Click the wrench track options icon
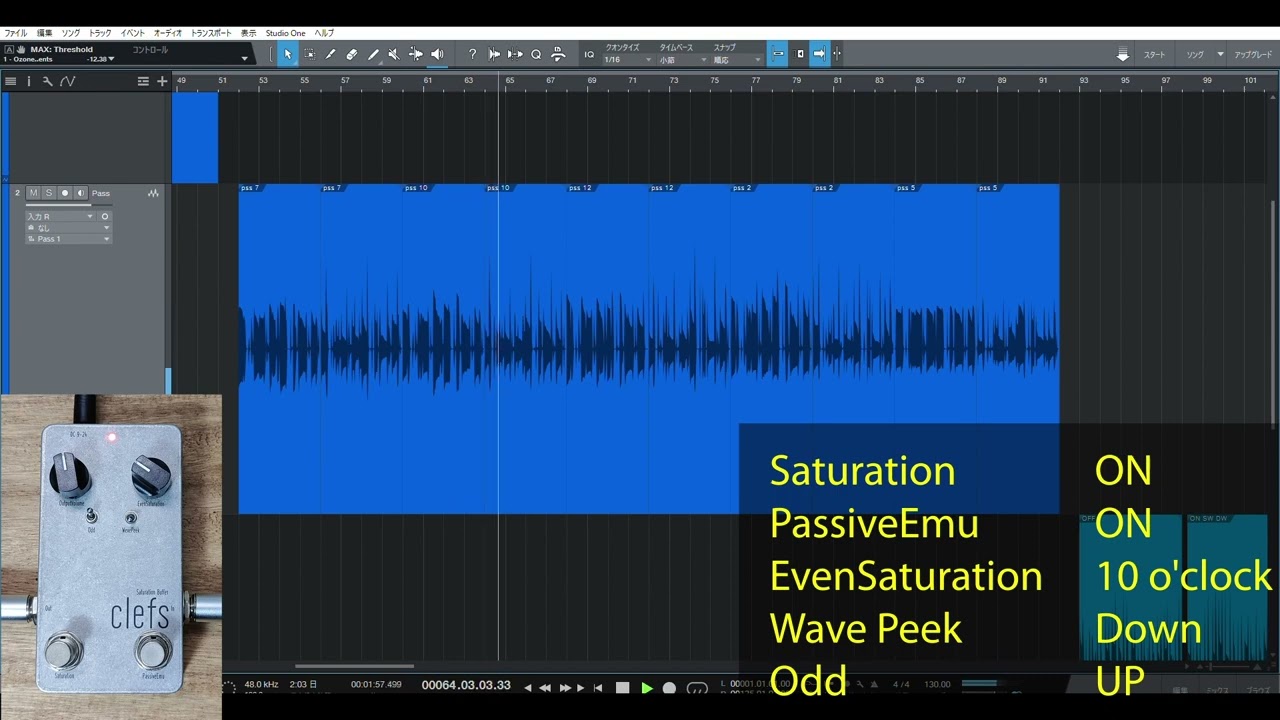The image size is (1280, 720). [47, 81]
